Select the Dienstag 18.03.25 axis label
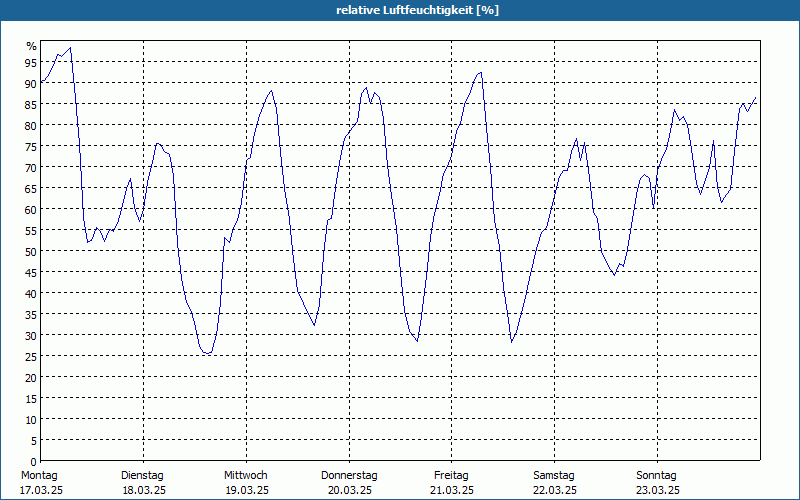The image size is (800, 500). [143, 483]
